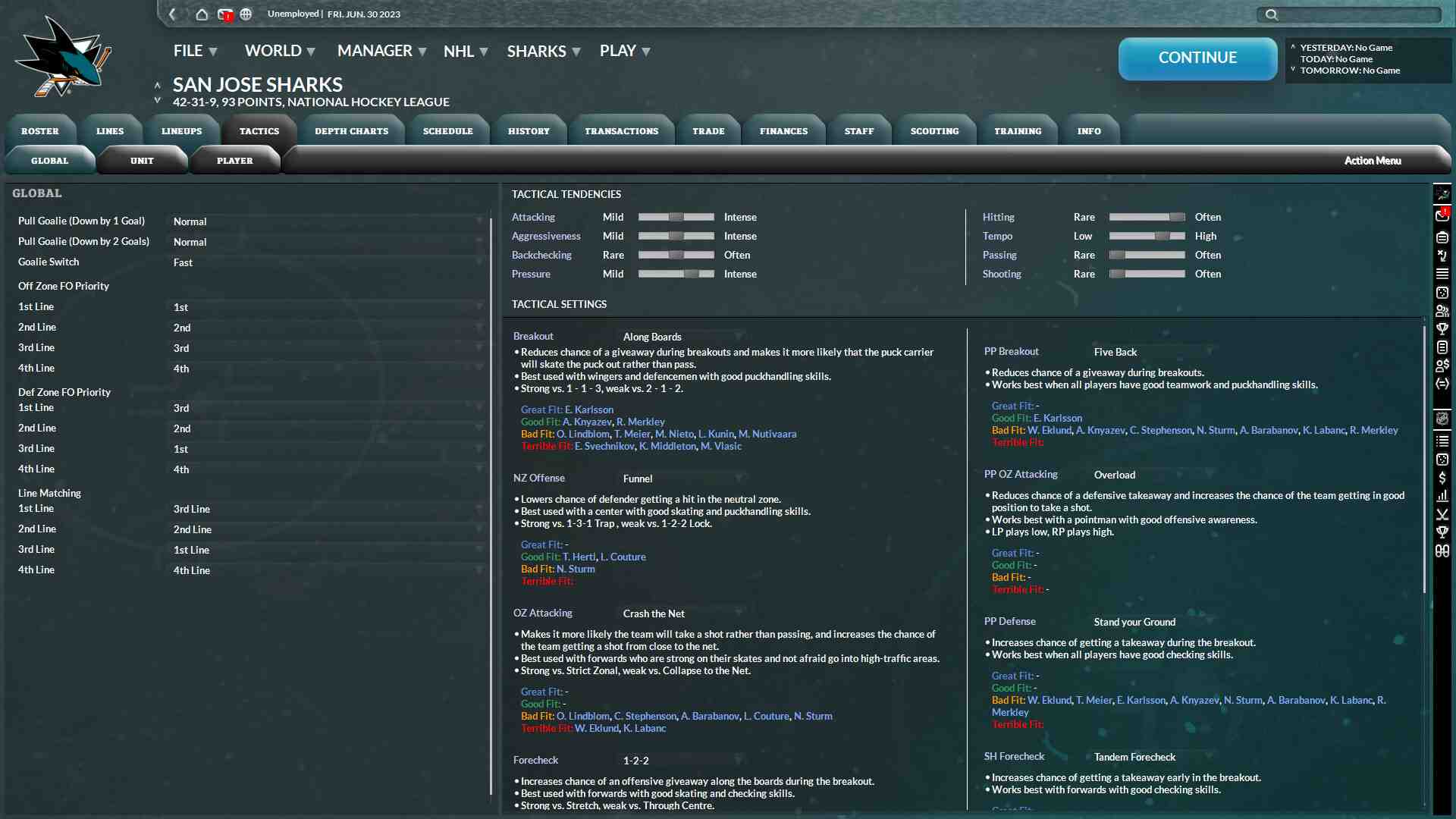Open the PP OZ Attacking 'Overload' dropdown
This screenshot has height=819, width=1456.
click(x=1153, y=475)
